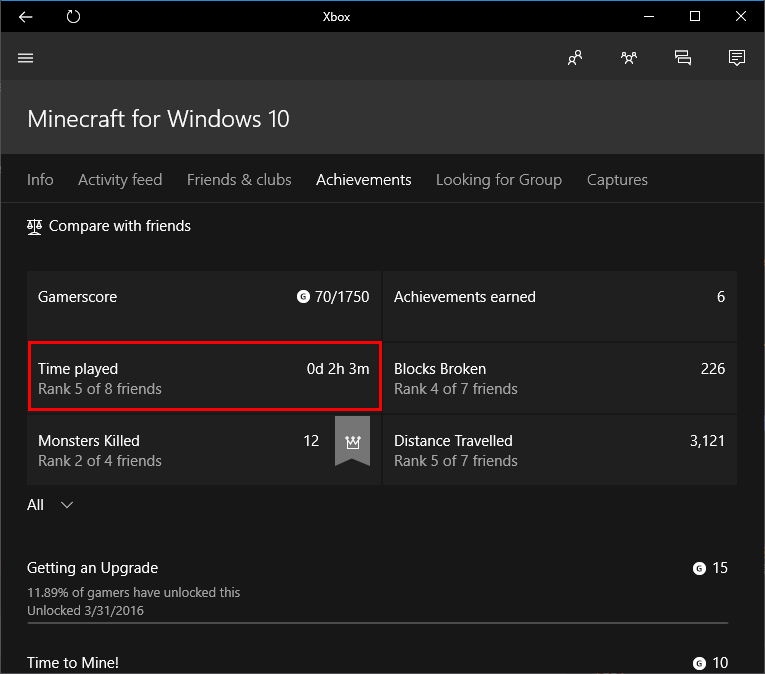Click the 0d 2h 3m value
765x674 pixels.
[x=338, y=369]
